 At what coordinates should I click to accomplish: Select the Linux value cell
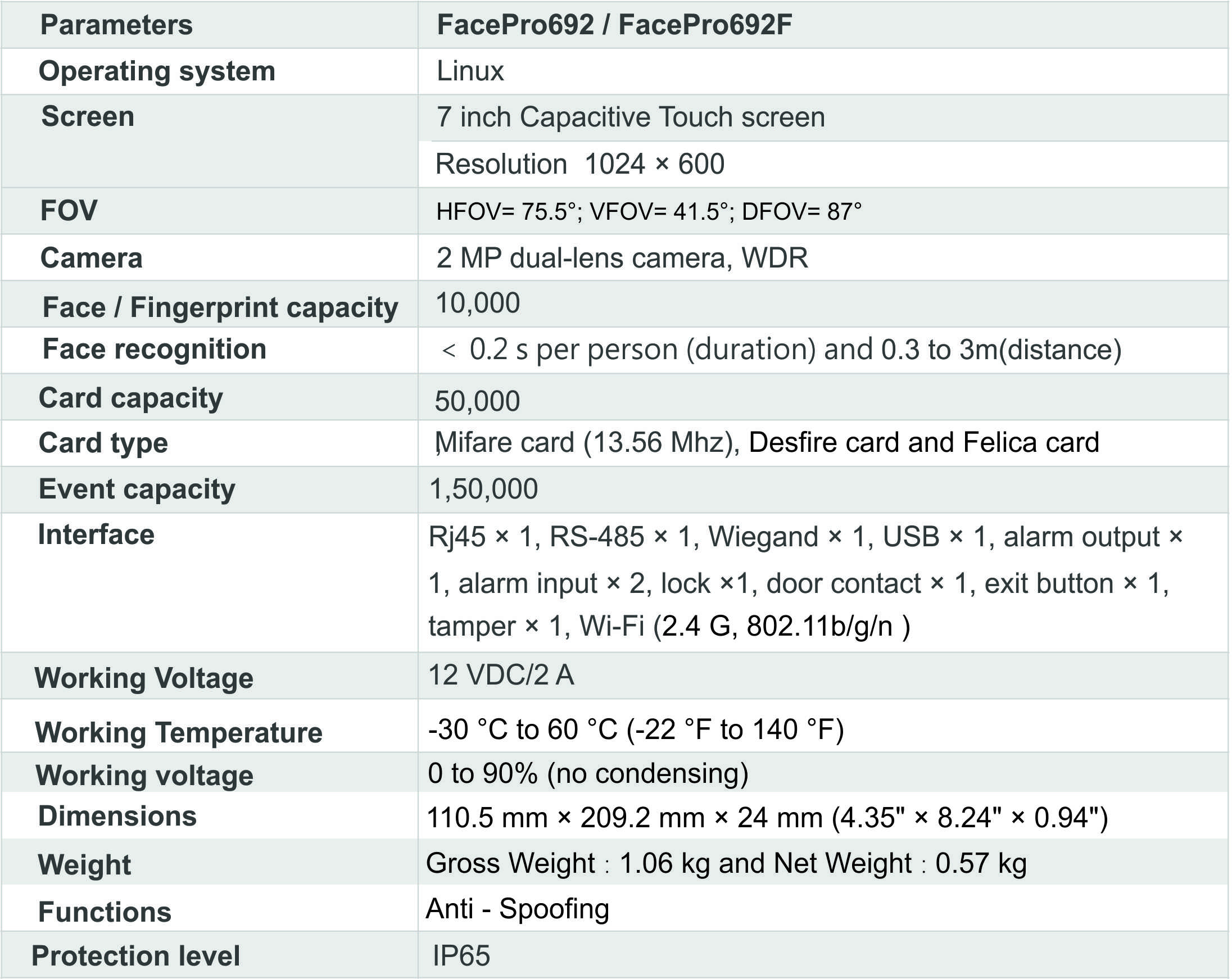pos(470,71)
